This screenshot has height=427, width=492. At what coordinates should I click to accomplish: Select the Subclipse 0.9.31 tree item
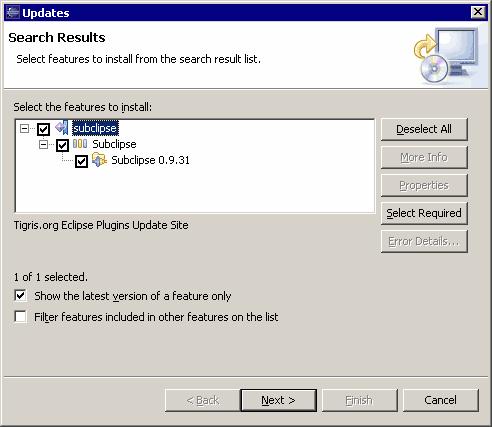tap(150, 160)
